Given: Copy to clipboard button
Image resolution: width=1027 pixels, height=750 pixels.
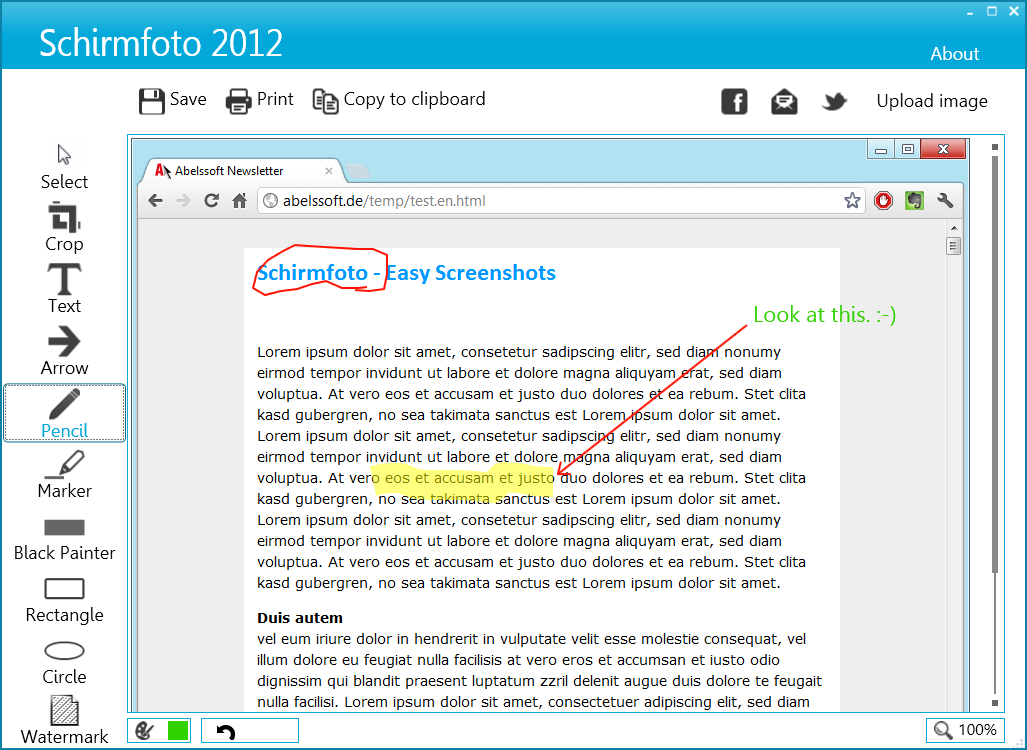Looking at the screenshot, I should (399, 100).
